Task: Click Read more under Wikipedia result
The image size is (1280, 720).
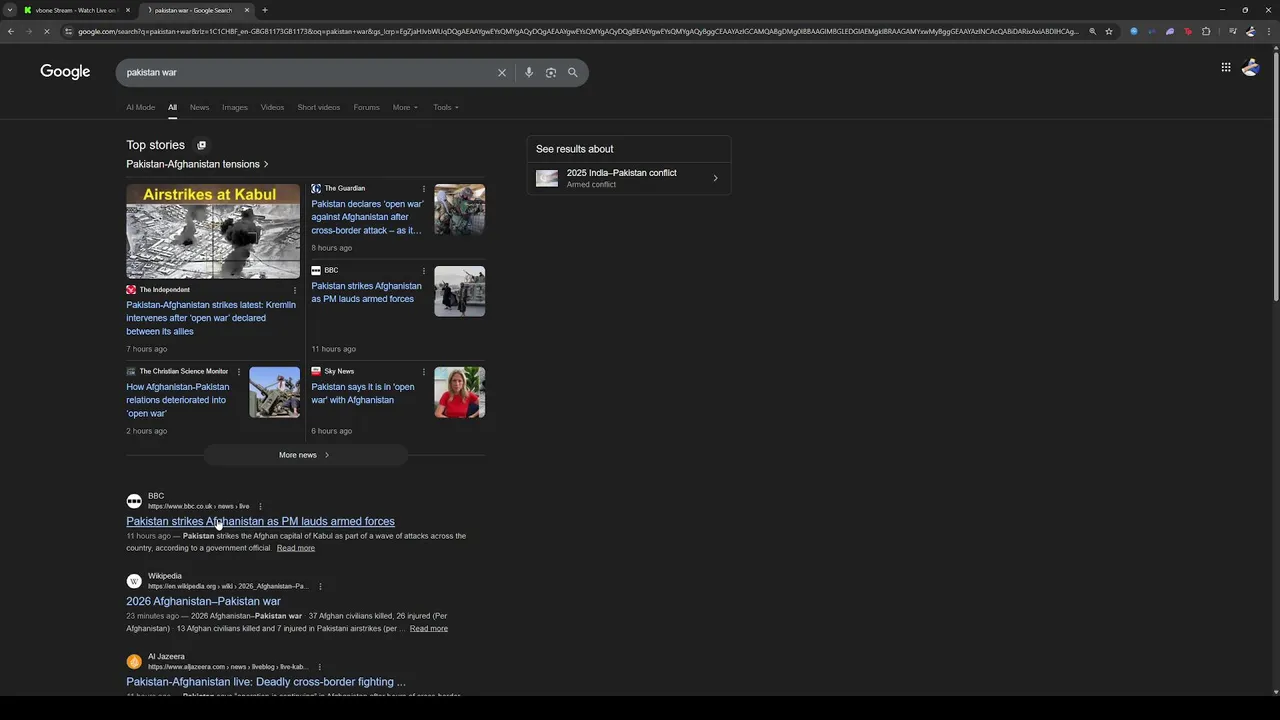Action: pyautogui.click(x=429, y=628)
